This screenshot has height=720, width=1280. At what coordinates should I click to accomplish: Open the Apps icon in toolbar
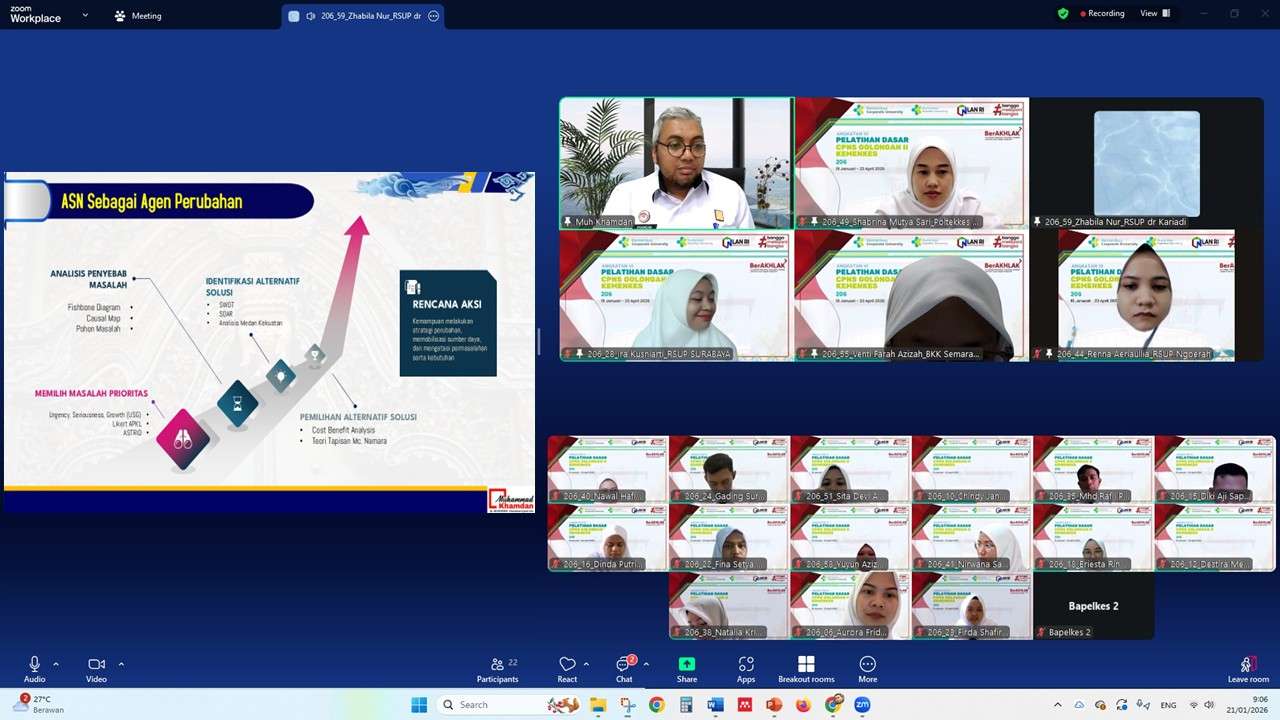pos(746,667)
